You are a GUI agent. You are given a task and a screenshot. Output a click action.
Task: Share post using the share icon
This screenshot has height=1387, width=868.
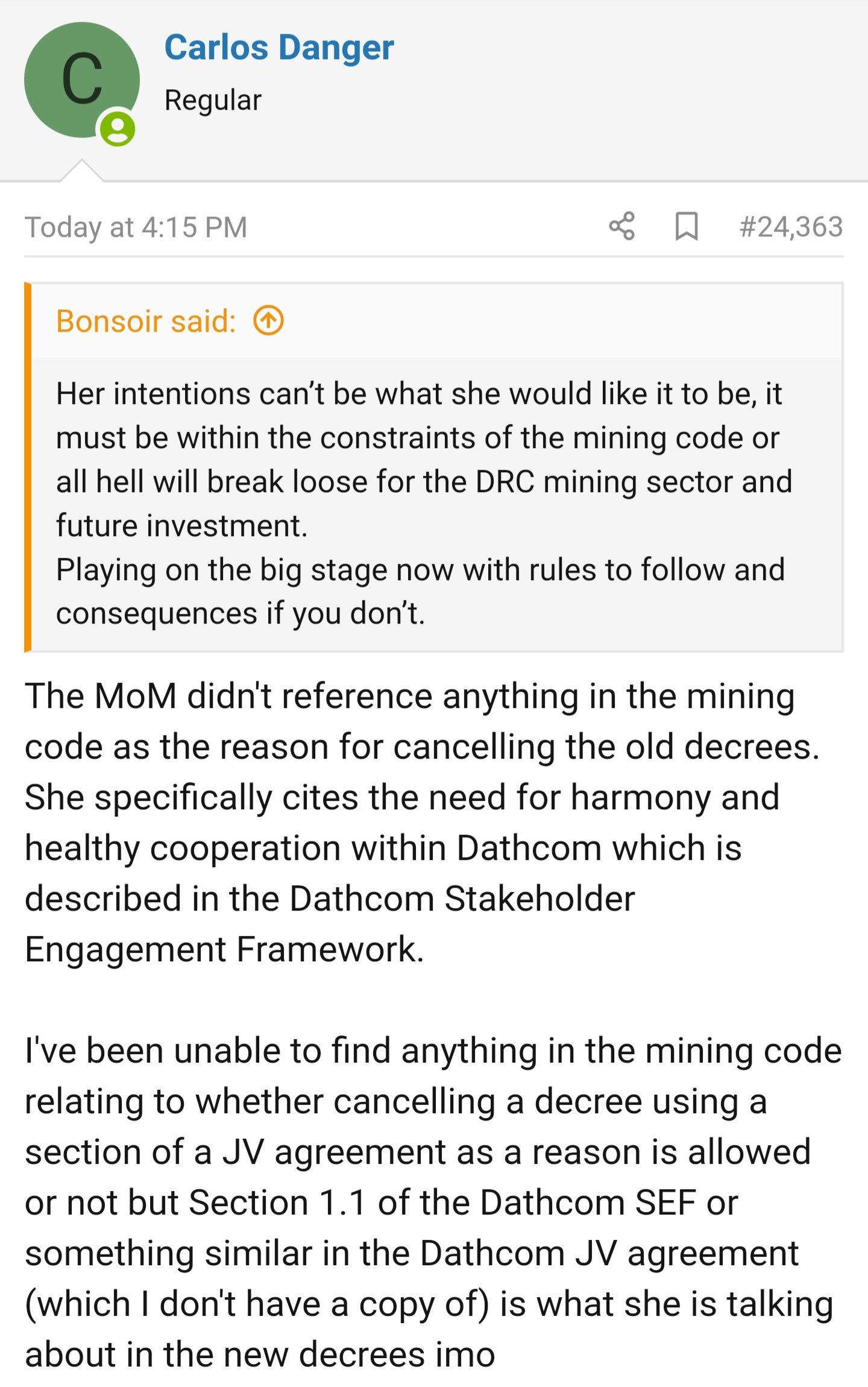(621, 226)
